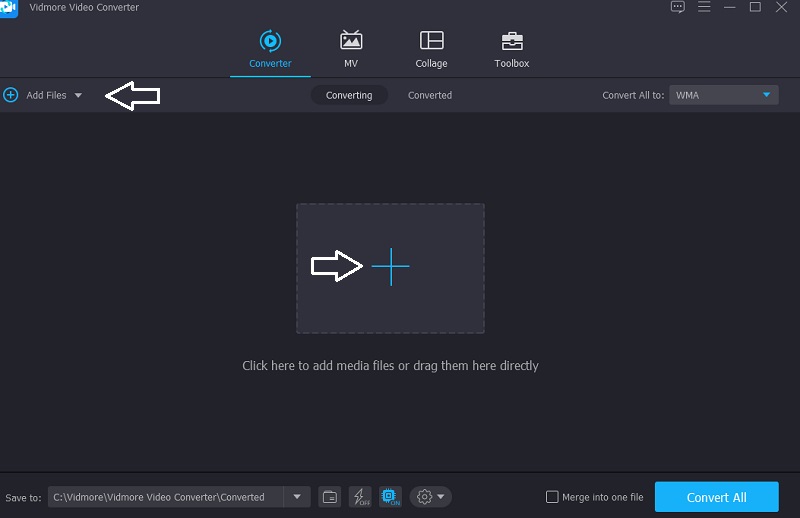Open the gear settings menu
Image resolution: width=800 pixels, height=518 pixels.
pyautogui.click(x=431, y=497)
